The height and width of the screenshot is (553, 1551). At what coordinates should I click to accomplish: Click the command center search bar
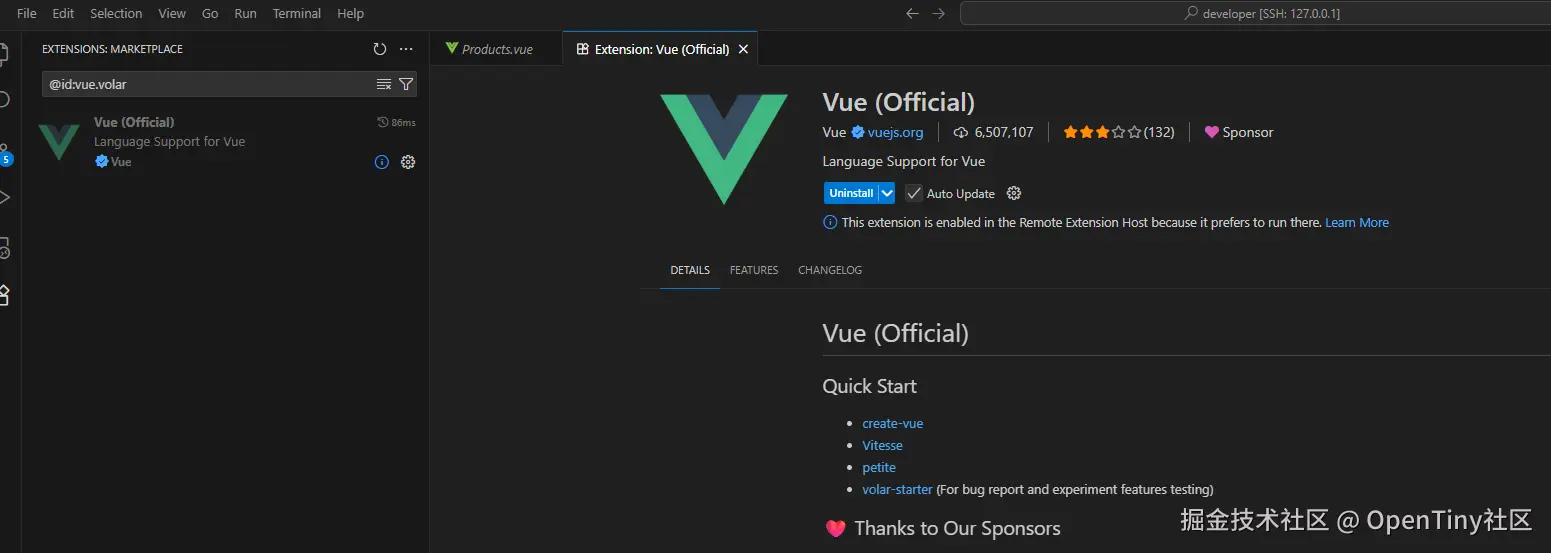coord(1255,14)
